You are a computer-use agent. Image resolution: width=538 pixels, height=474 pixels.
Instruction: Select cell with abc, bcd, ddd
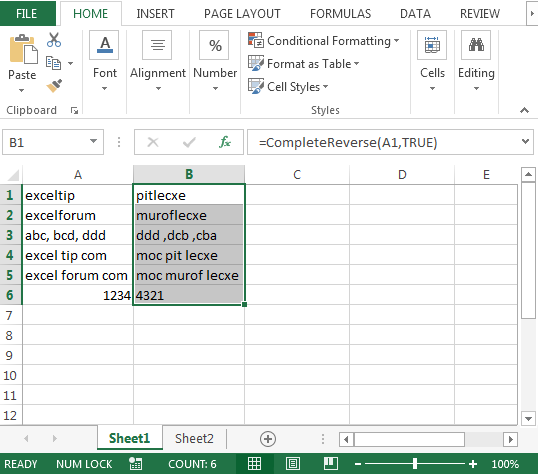pyautogui.click(x=78, y=235)
